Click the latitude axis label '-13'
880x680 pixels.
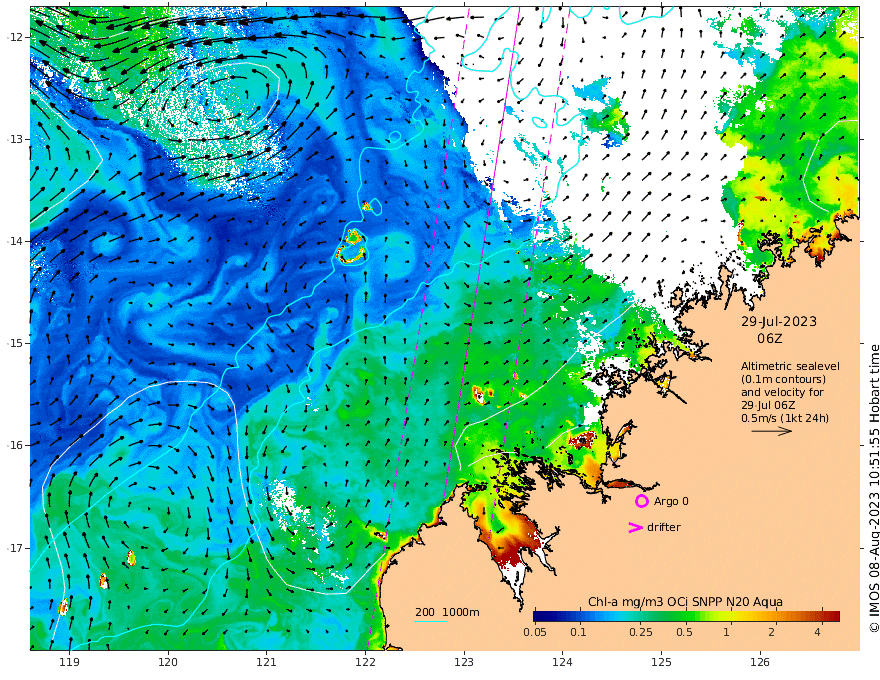(15, 139)
